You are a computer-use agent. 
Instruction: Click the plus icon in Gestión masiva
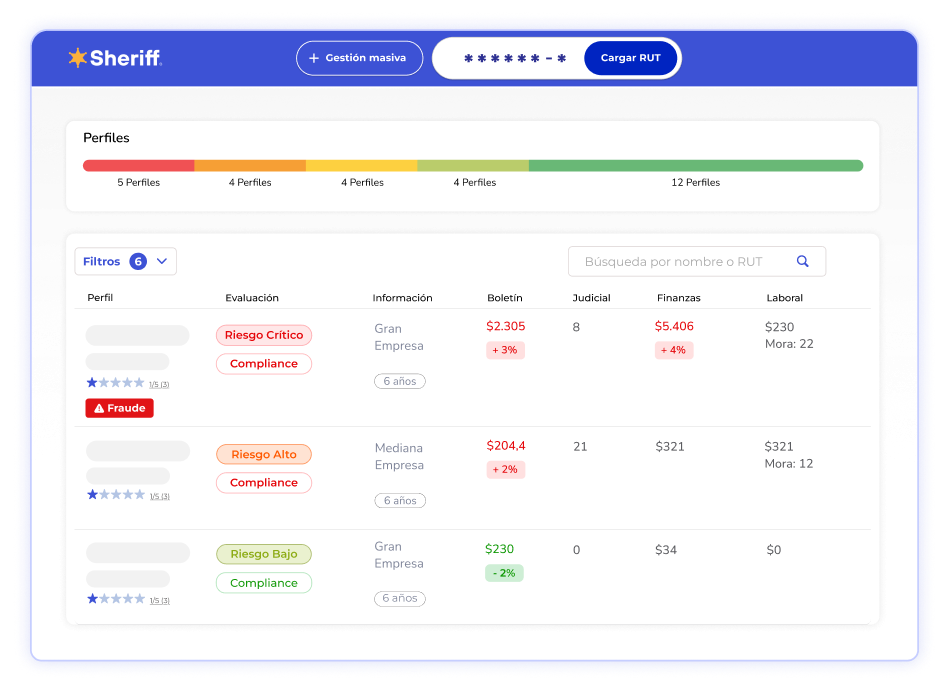[x=313, y=58]
